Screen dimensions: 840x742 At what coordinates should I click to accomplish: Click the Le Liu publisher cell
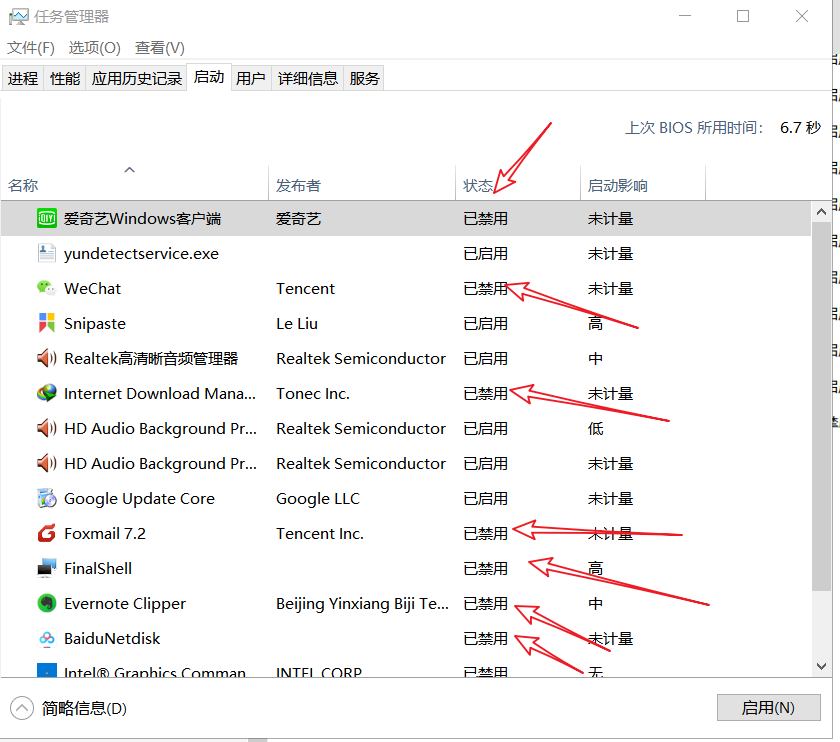click(x=297, y=323)
